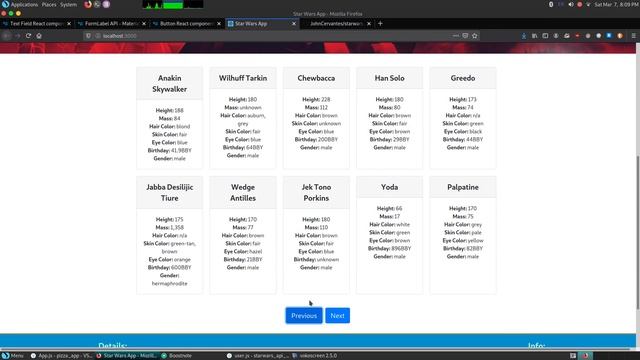This screenshot has width=640, height=360.
Task: Click the Han Solo card title
Action: 389,78
